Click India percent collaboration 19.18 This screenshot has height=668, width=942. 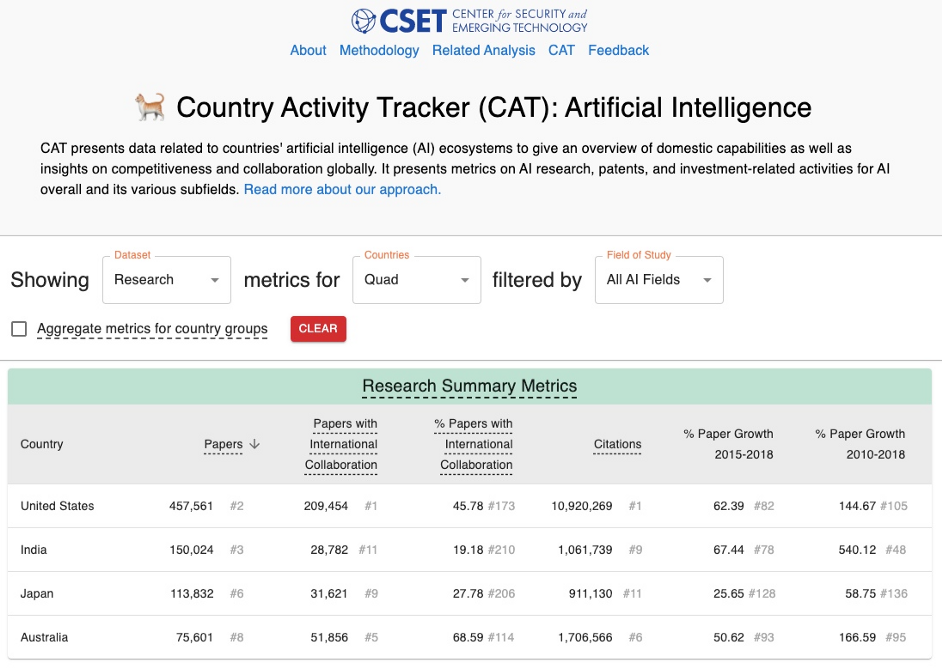tap(468, 550)
